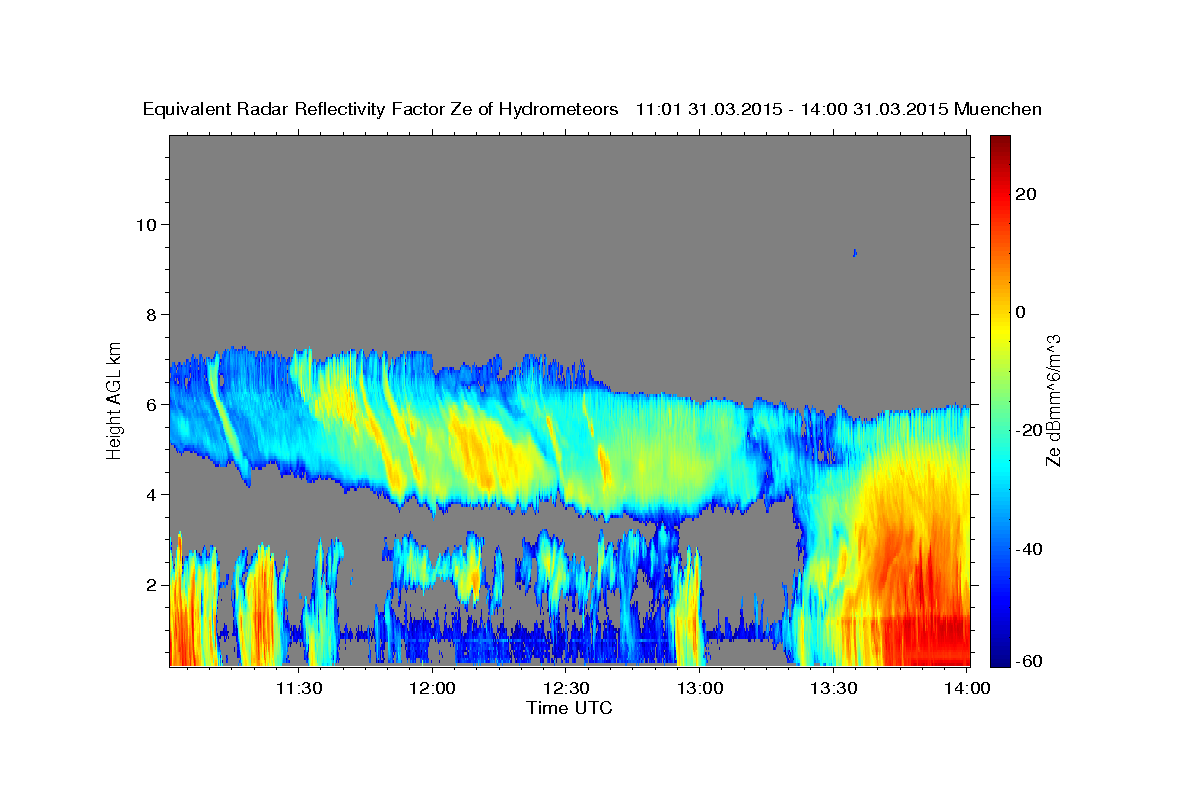Click the '12:30' time tick label
Image resolution: width=1200 pixels, height=800 pixels.
tap(566, 688)
